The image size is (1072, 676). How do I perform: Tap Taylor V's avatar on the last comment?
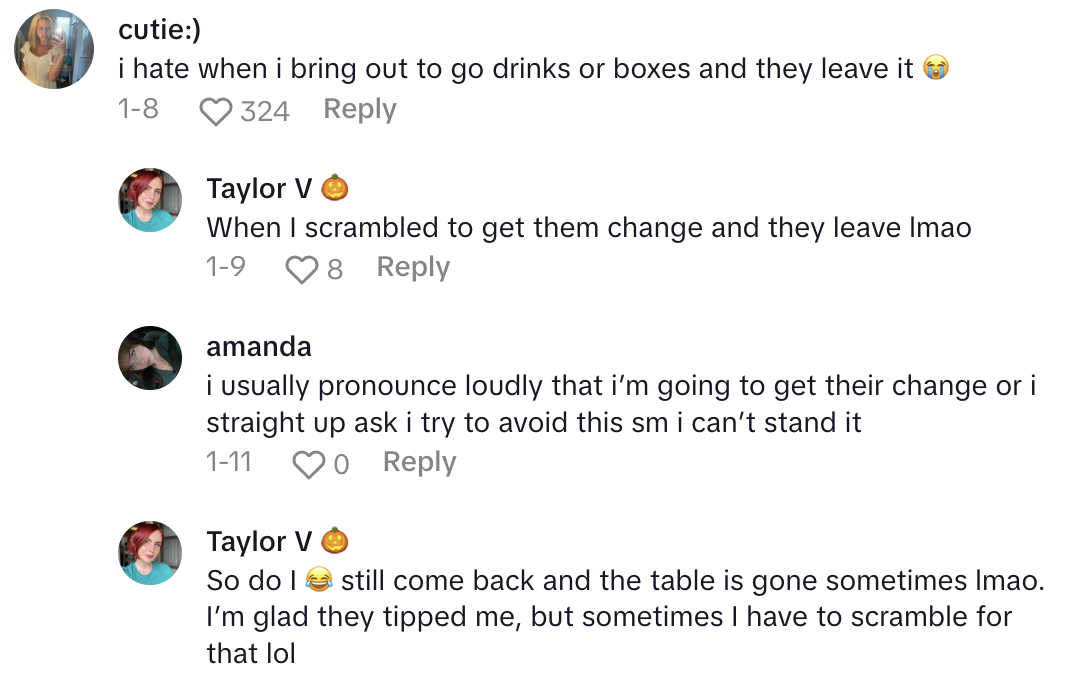pos(151,553)
